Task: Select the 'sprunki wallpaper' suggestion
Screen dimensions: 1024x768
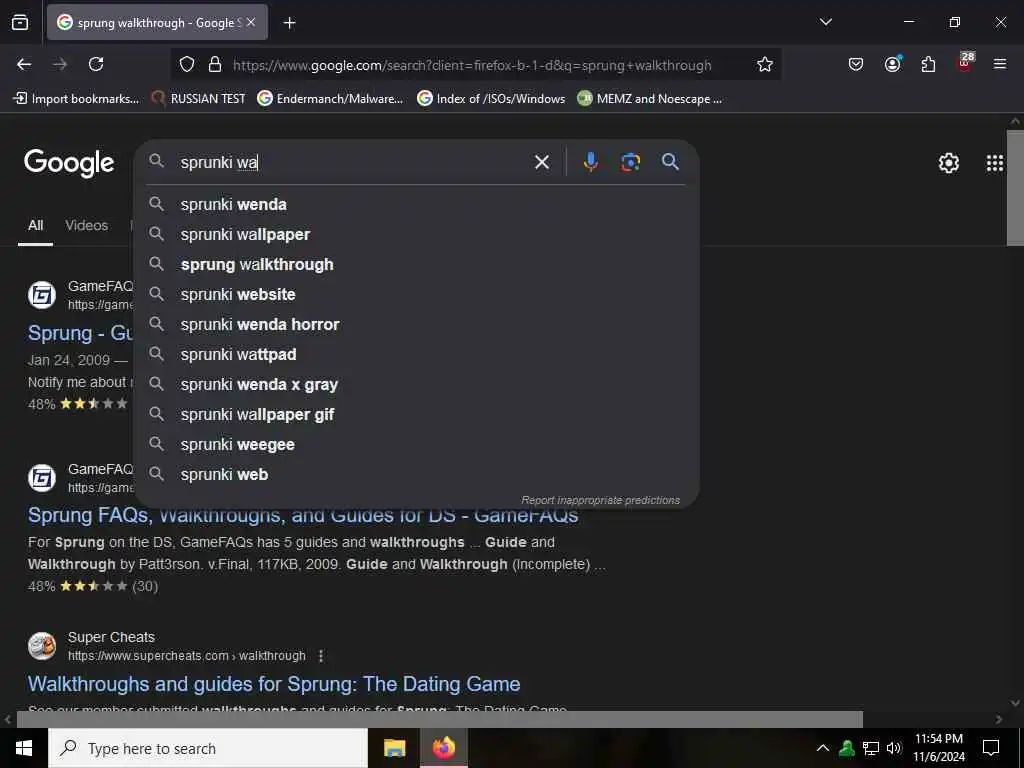Action: click(417, 234)
